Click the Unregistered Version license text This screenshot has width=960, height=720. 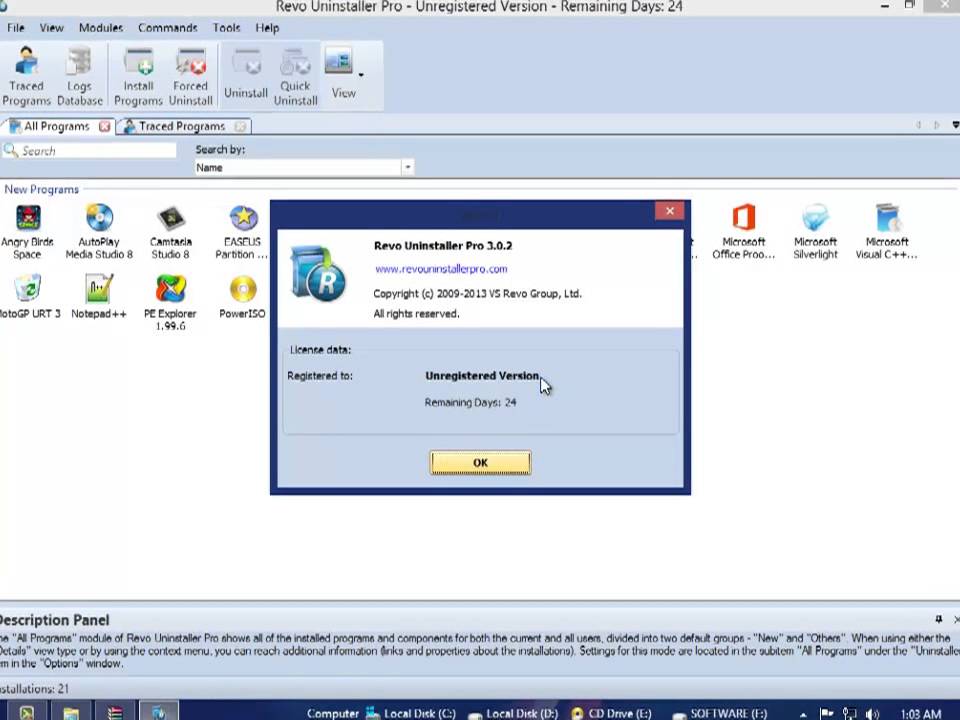(x=482, y=376)
